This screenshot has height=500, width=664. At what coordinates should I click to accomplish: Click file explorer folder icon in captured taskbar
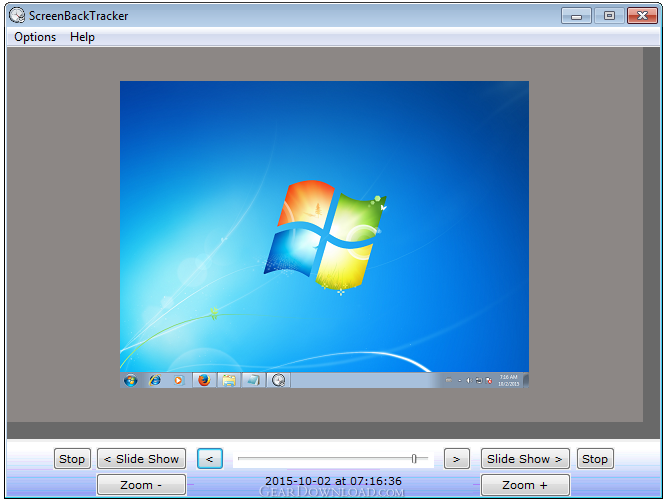[x=229, y=380]
